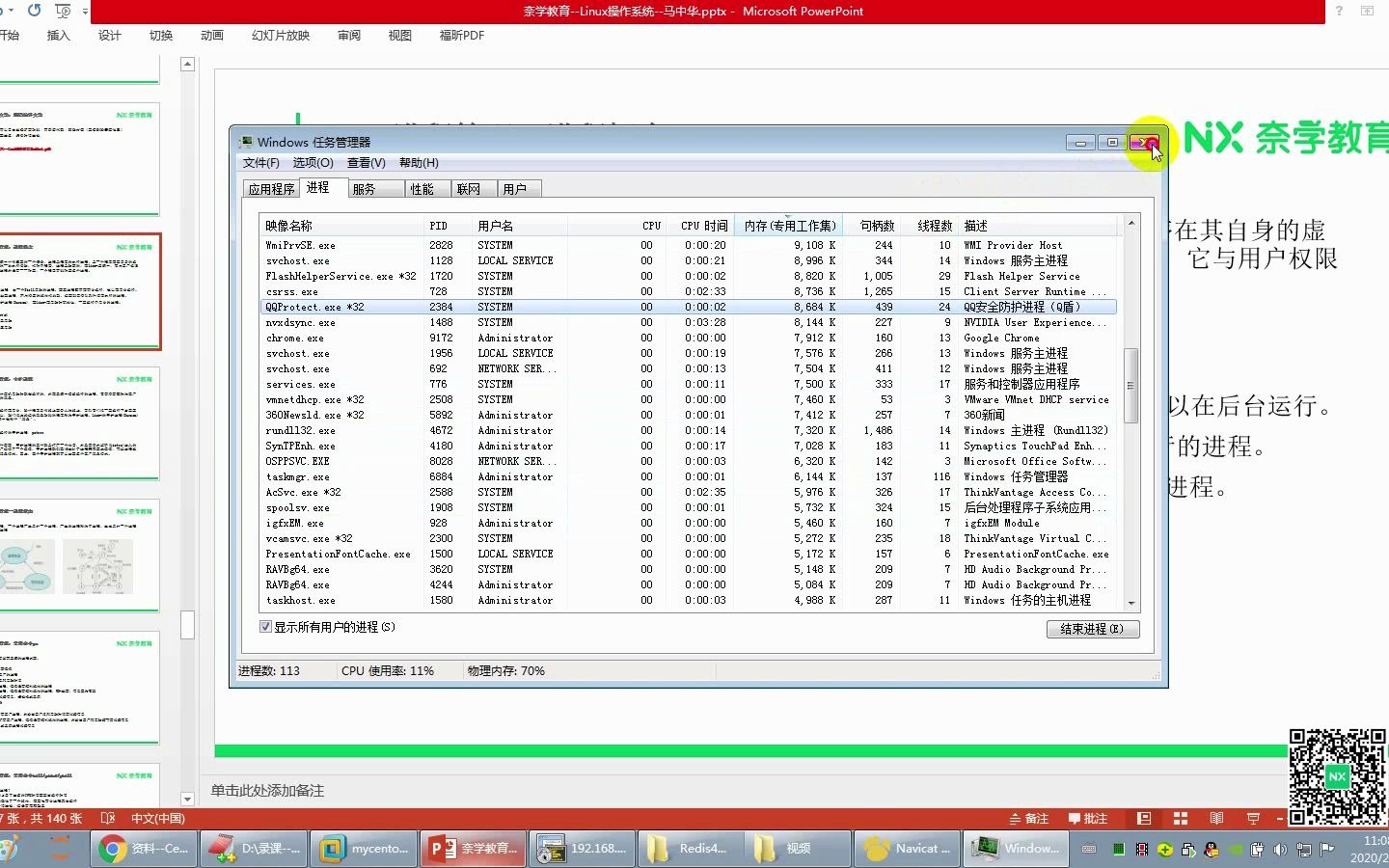Open 选项(O) menu in Task Manager
This screenshot has height=868, width=1389.
pos(313,163)
